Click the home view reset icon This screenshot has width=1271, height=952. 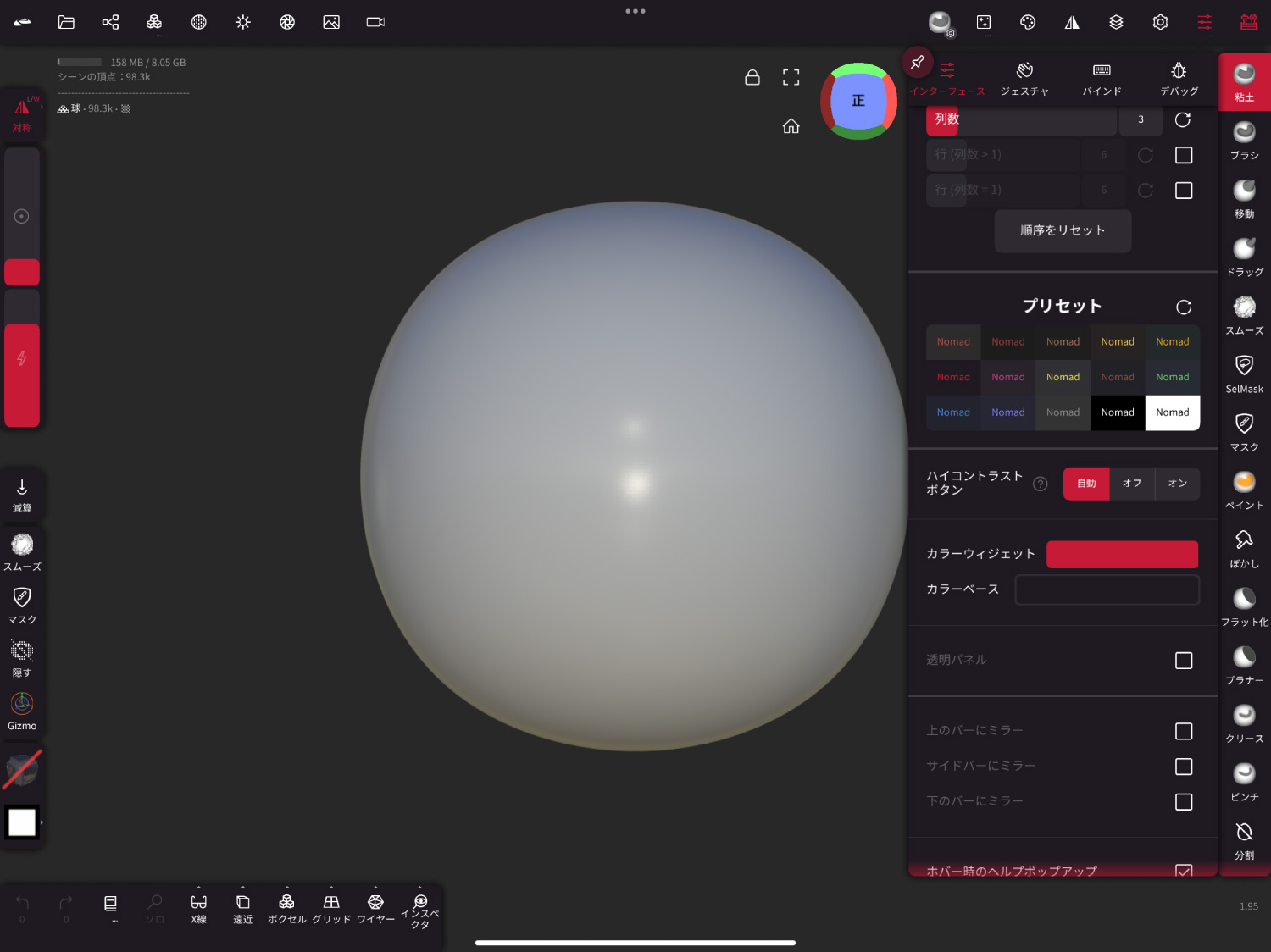point(791,126)
